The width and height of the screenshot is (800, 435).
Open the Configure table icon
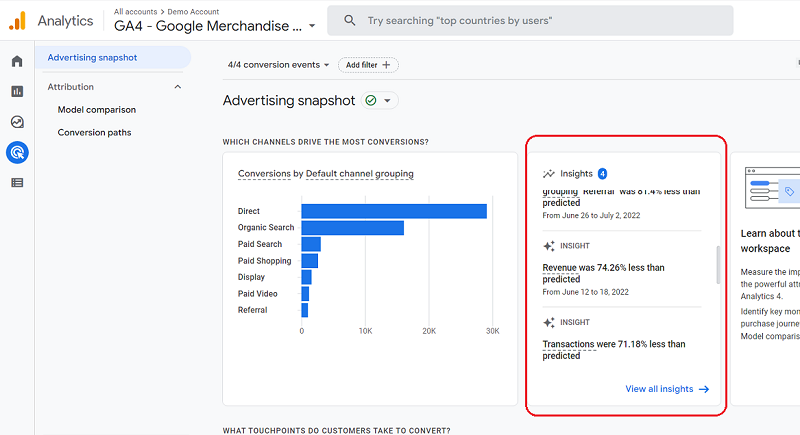tap(17, 183)
